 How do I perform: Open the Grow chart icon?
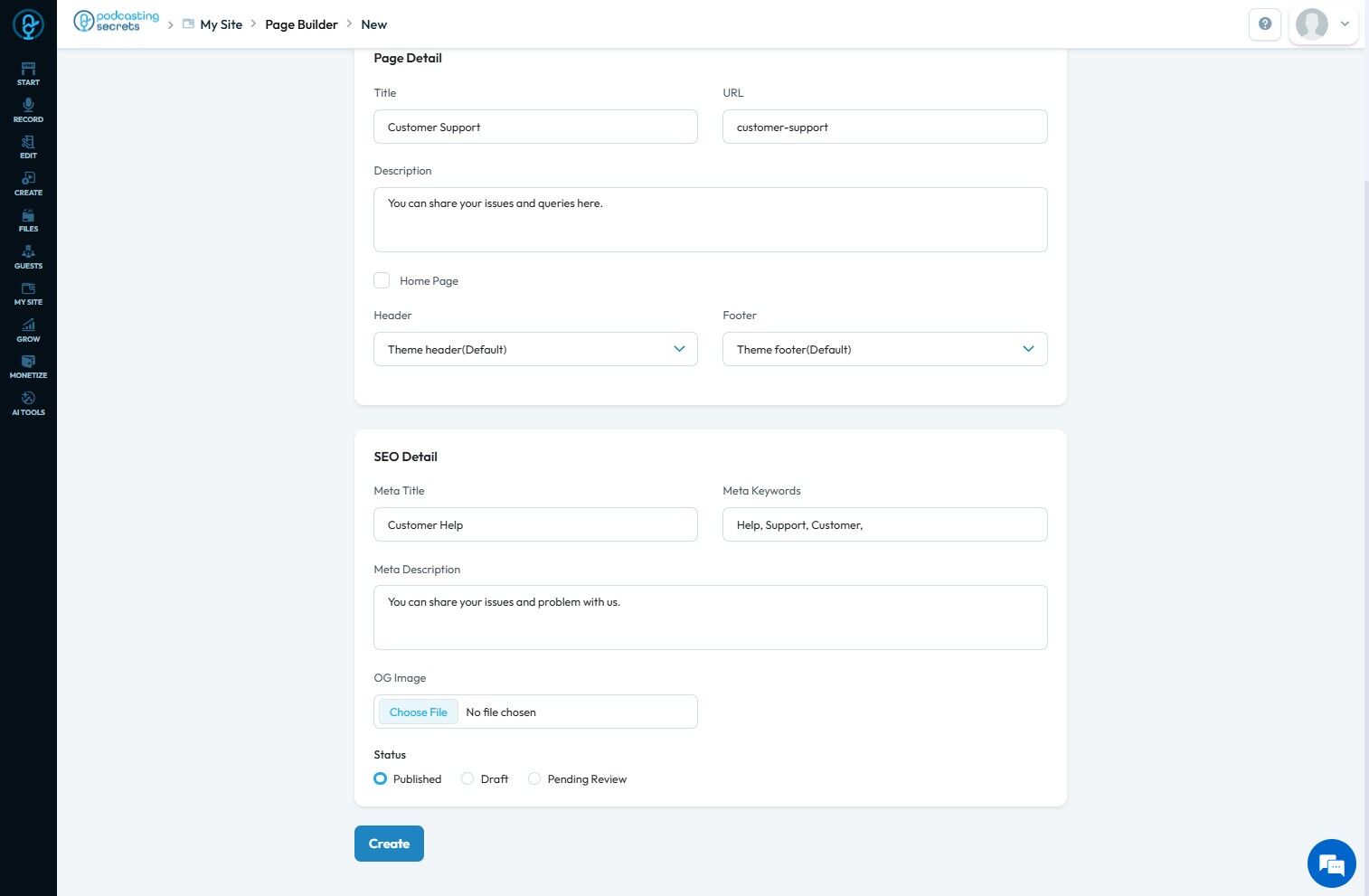(x=28, y=330)
